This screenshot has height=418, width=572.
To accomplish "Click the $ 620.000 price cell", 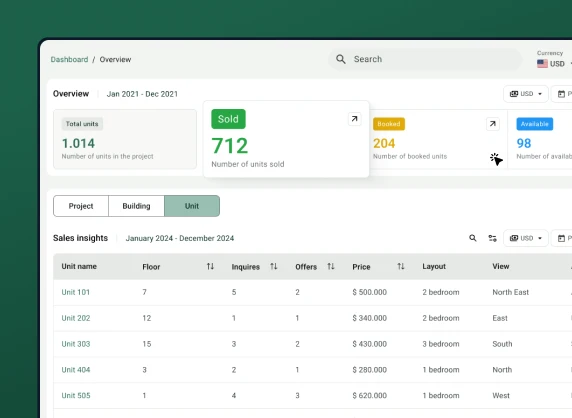I will click(370, 396).
